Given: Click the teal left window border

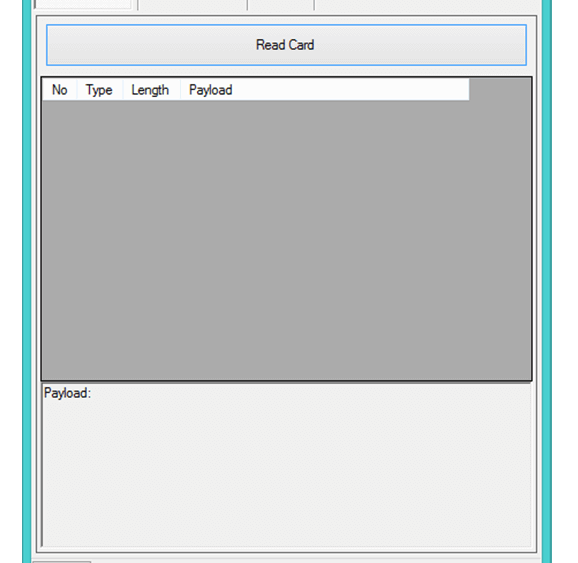Looking at the screenshot, I should tap(27, 281).
